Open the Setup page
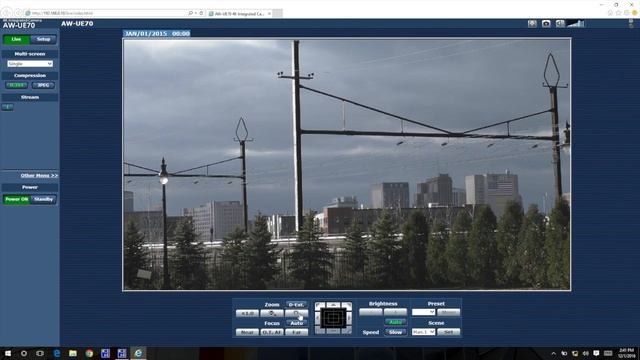Image resolution: width=640 pixels, height=360 pixels. (x=43, y=39)
